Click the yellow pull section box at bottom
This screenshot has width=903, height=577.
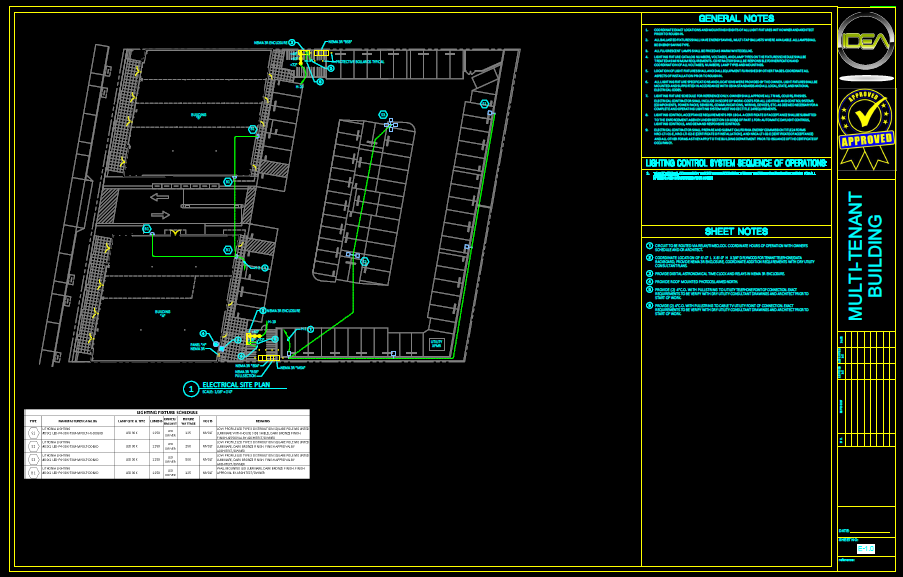point(268,358)
